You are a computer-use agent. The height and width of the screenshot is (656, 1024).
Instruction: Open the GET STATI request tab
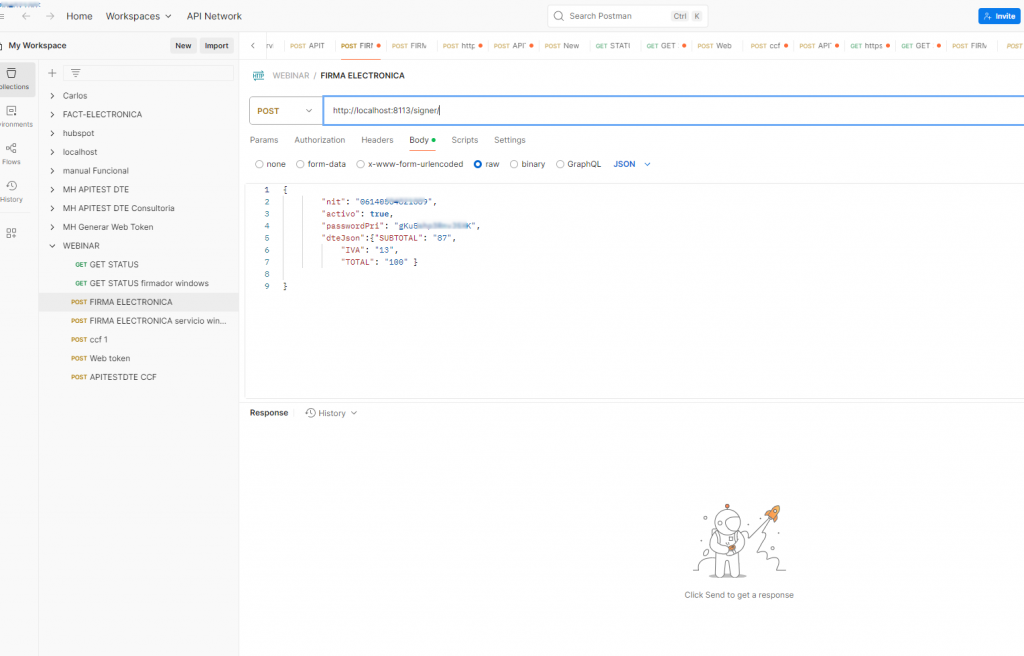tap(613, 46)
